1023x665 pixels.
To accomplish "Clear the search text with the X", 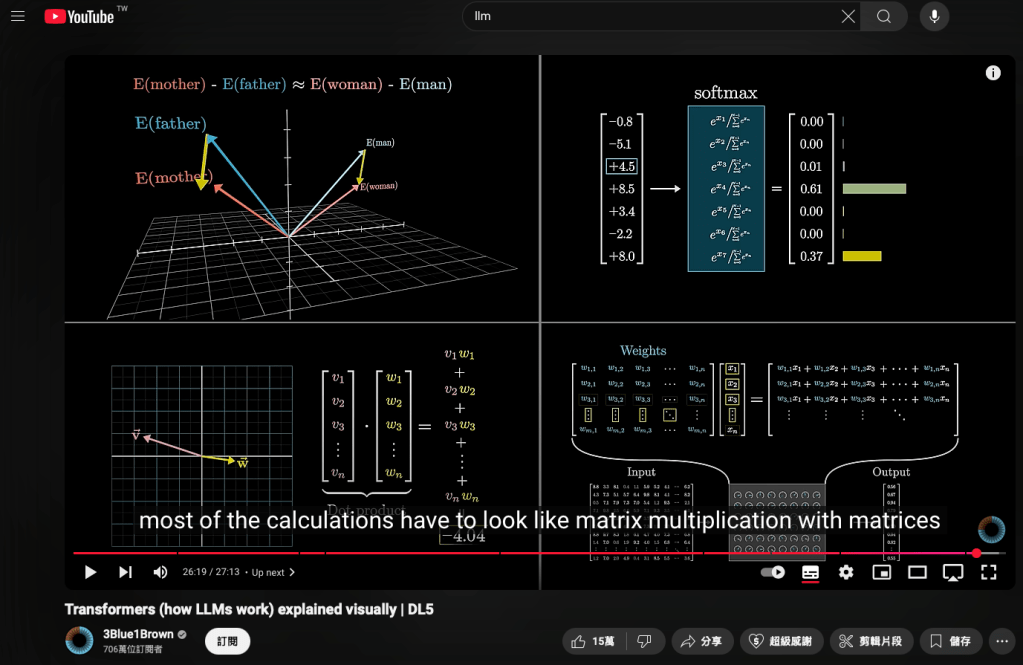I will [848, 16].
